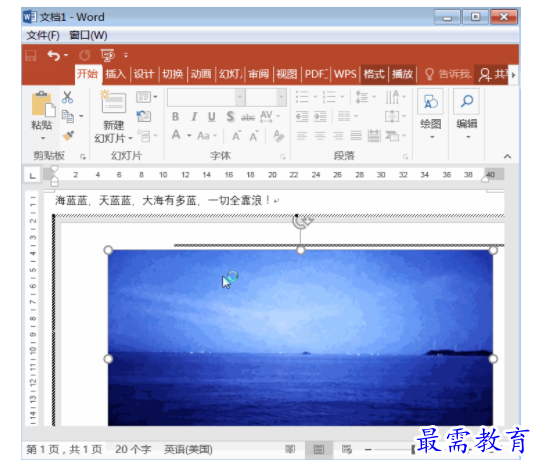Switch to the 动画 (Animations) tab
This screenshot has width=538, height=472.
click(x=201, y=74)
